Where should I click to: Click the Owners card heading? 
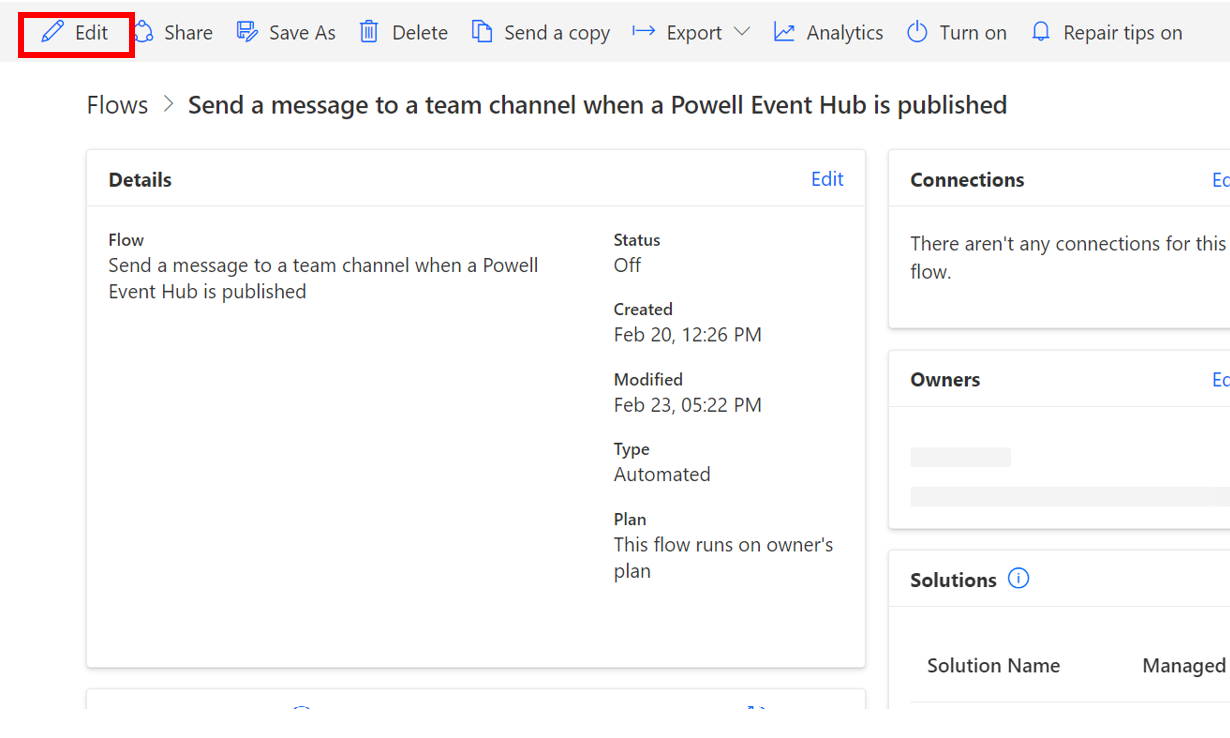click(945, 380)
